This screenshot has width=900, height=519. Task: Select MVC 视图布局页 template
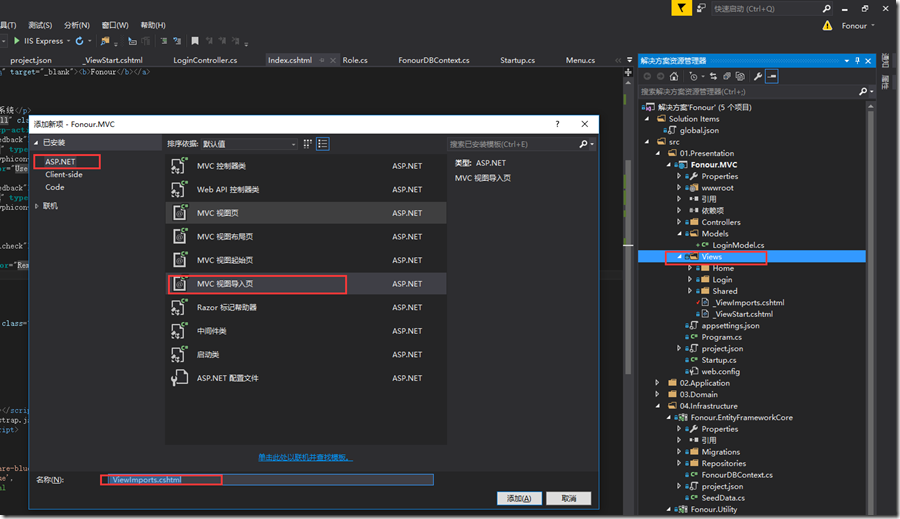click(306, 237)
